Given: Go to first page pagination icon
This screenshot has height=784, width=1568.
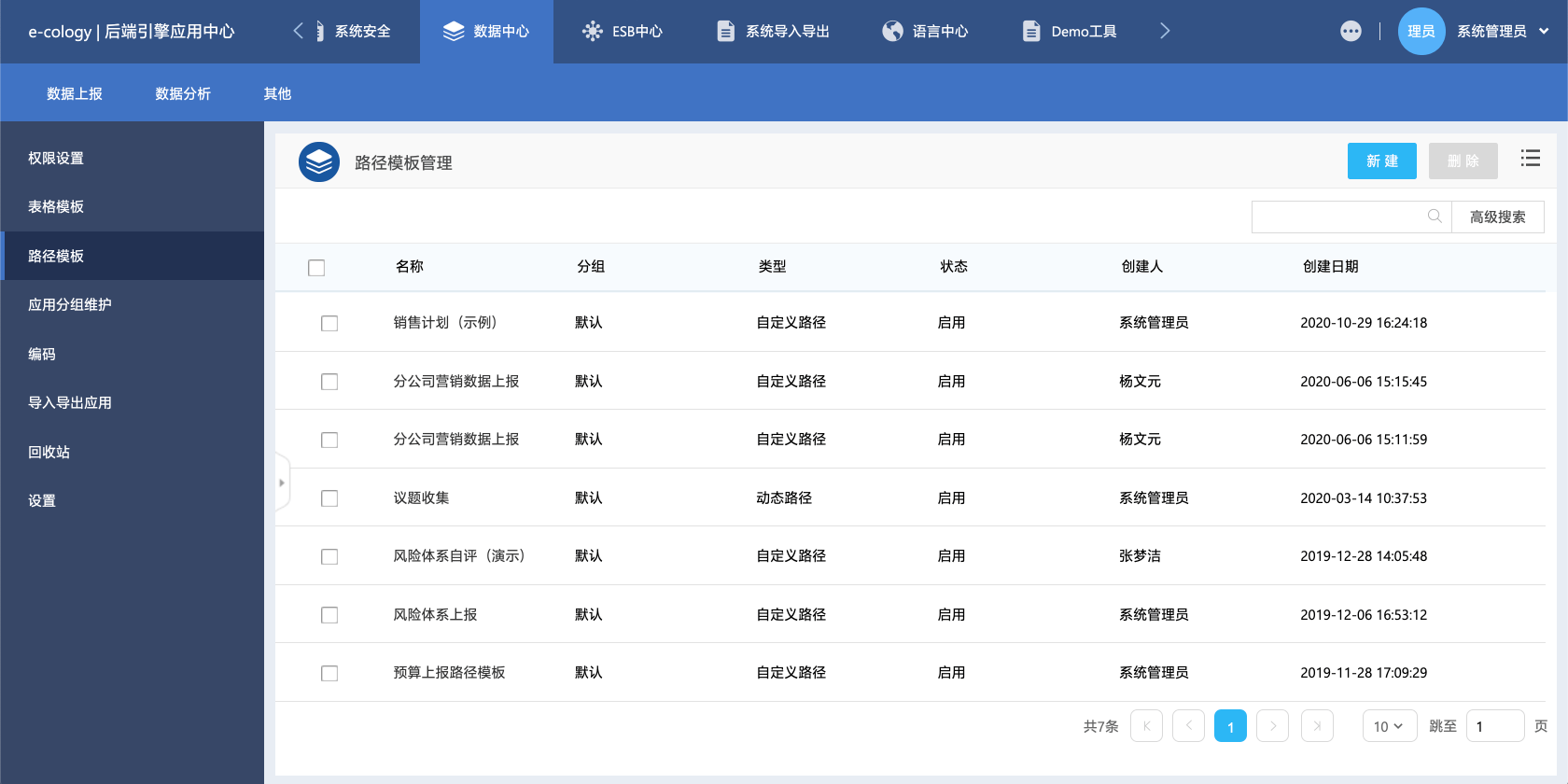Looking at the screenshot, I should (x=1146, y=726).
